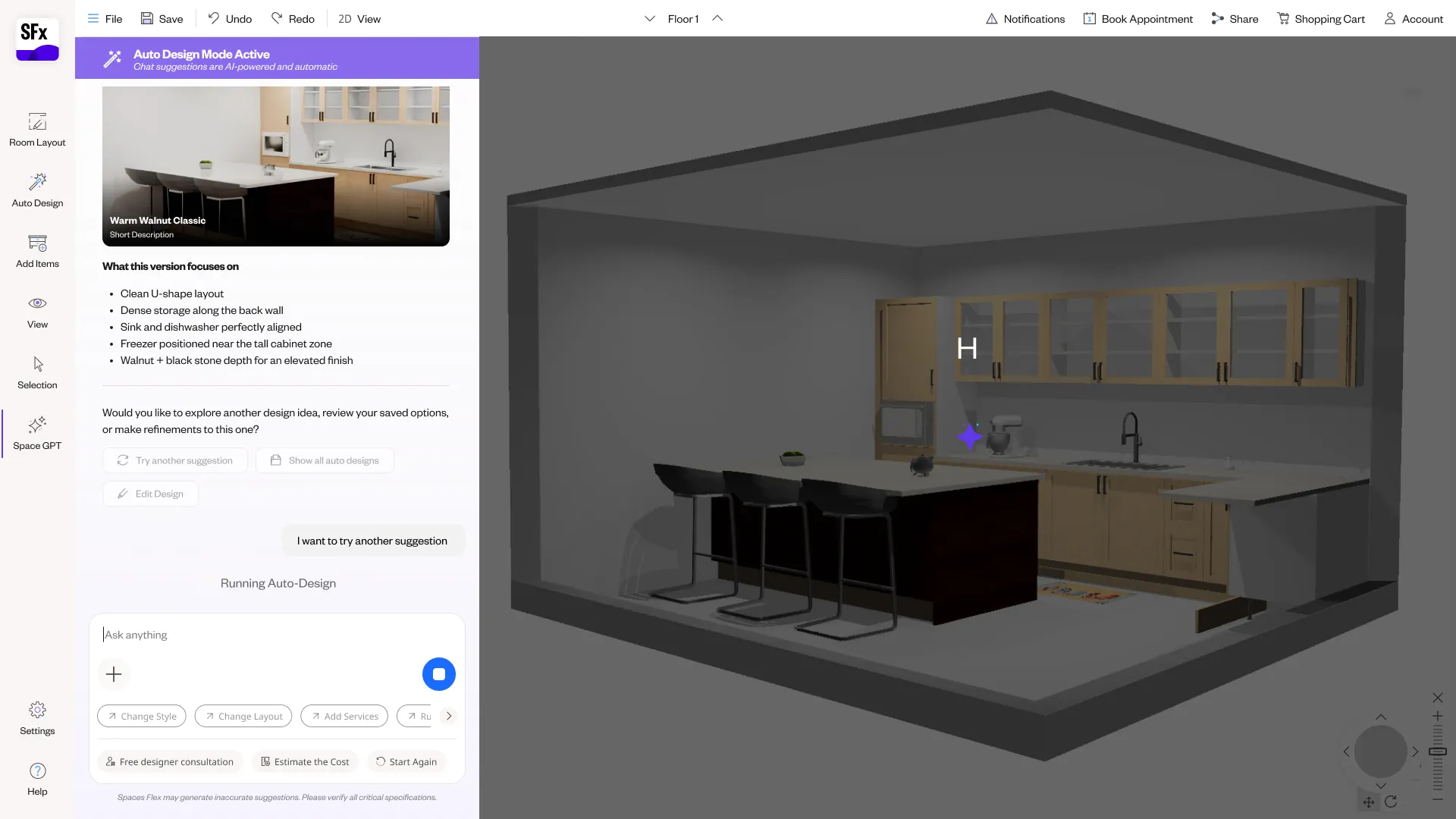Open the File menu
The image size is (1456, 819).
point(105,18)
